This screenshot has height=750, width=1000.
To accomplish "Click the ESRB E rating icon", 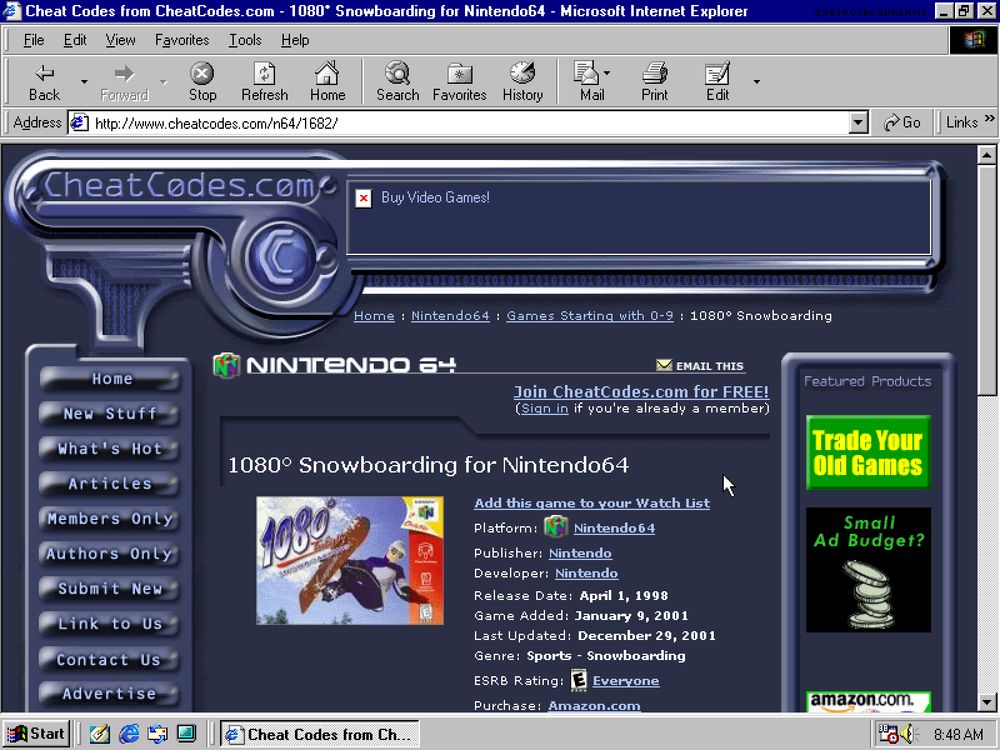I will 578,680.
